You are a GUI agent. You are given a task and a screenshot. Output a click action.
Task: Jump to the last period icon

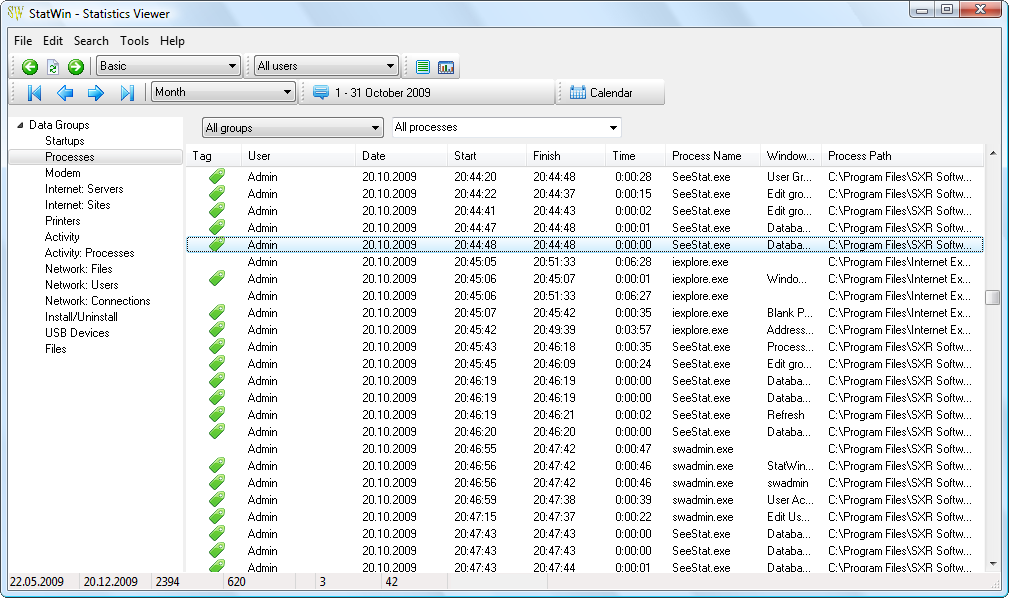[127, 93]
